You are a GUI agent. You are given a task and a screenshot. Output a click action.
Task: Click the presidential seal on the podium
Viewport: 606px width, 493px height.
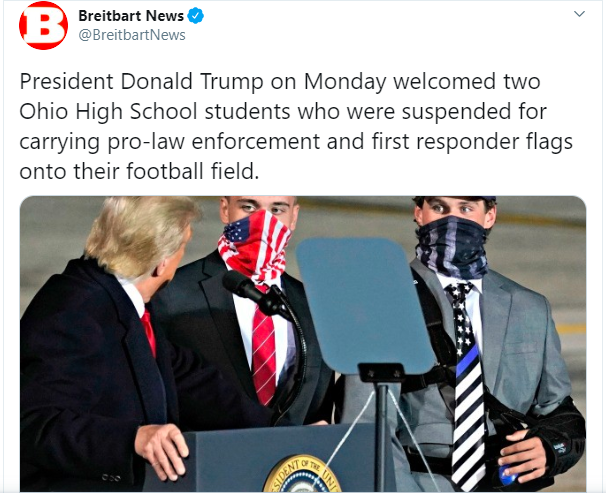coord(301,474)
